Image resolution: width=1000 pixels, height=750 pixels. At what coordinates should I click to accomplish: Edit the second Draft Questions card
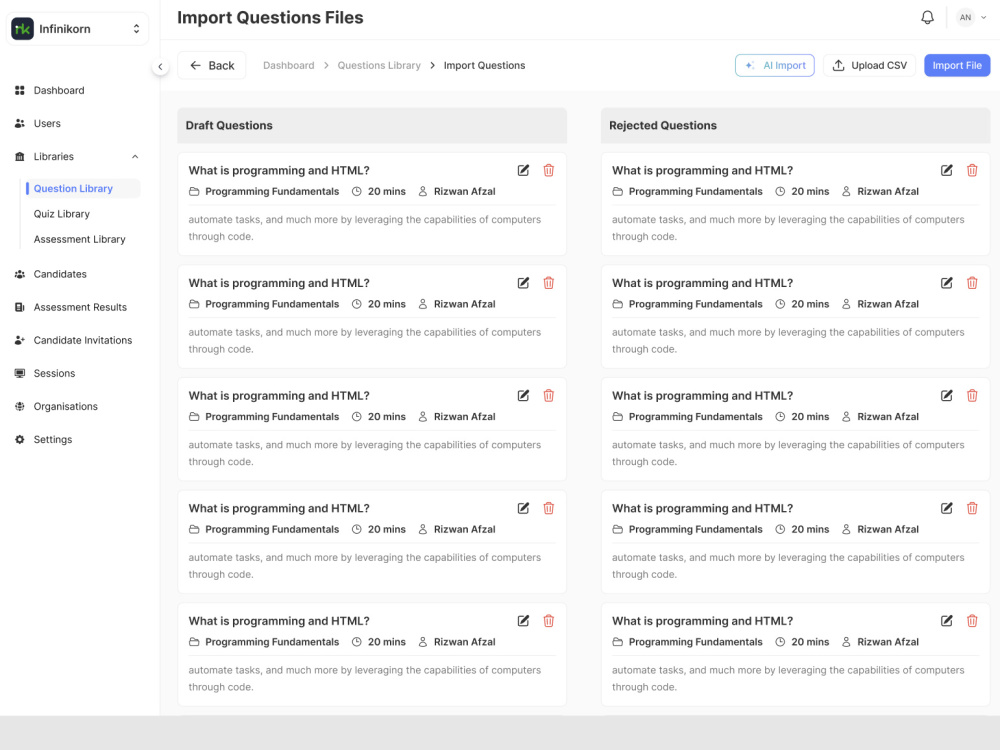pyautogui.click(x=523, y=283)
